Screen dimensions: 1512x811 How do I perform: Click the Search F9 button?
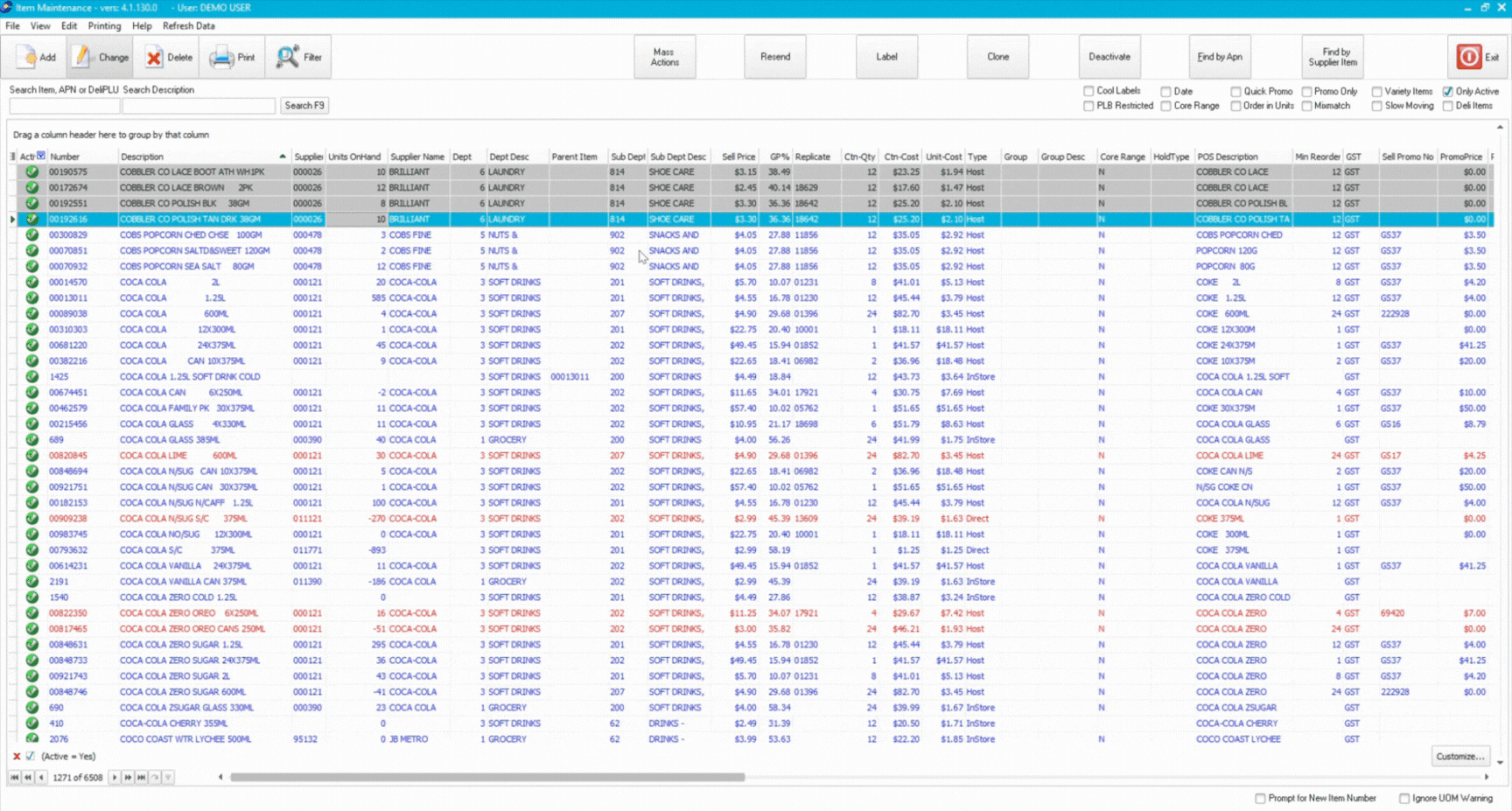coord(304,106)
